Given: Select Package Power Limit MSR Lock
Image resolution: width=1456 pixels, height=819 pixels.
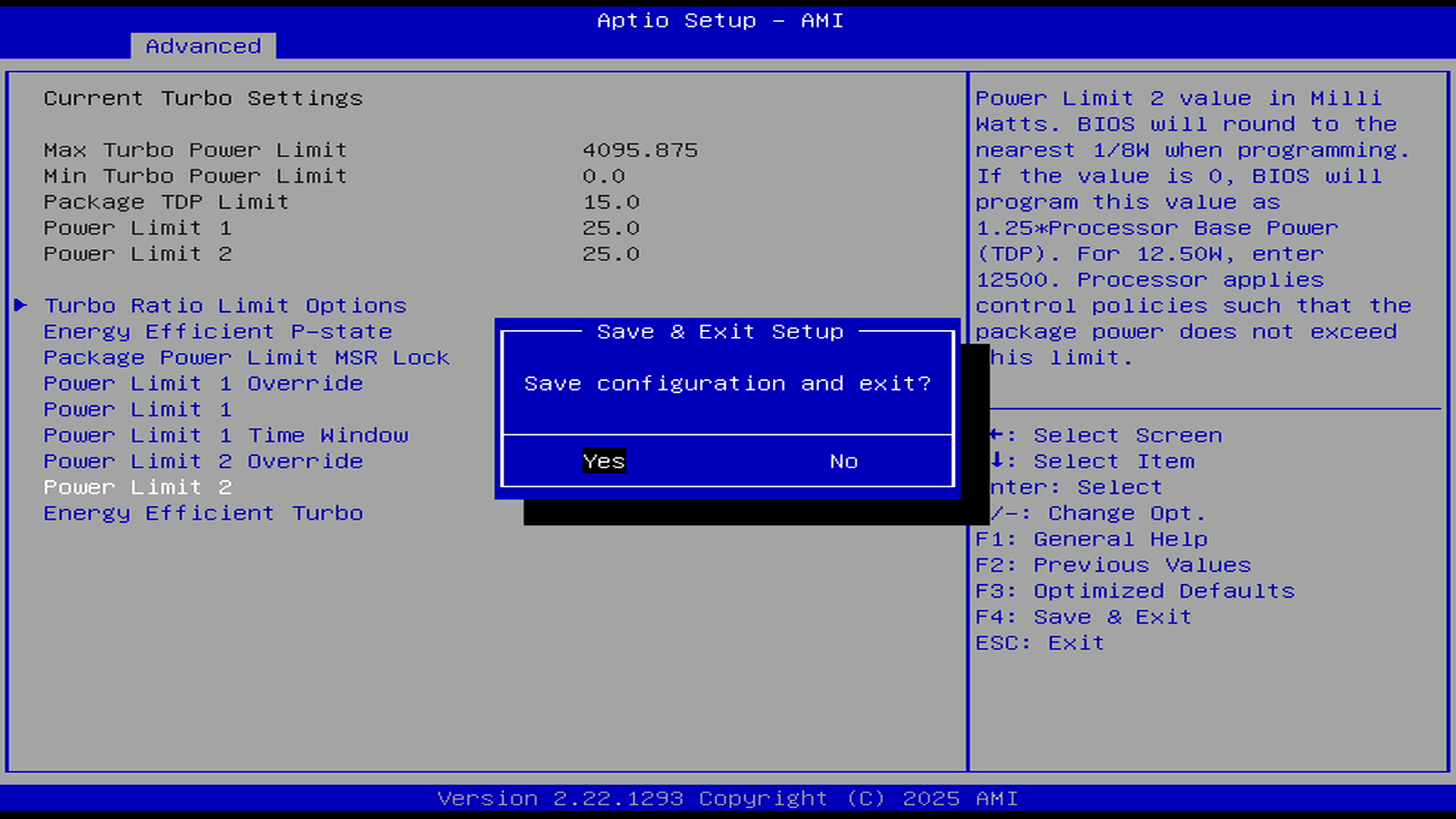Looking at the screenshot, I should click(246, 358).
